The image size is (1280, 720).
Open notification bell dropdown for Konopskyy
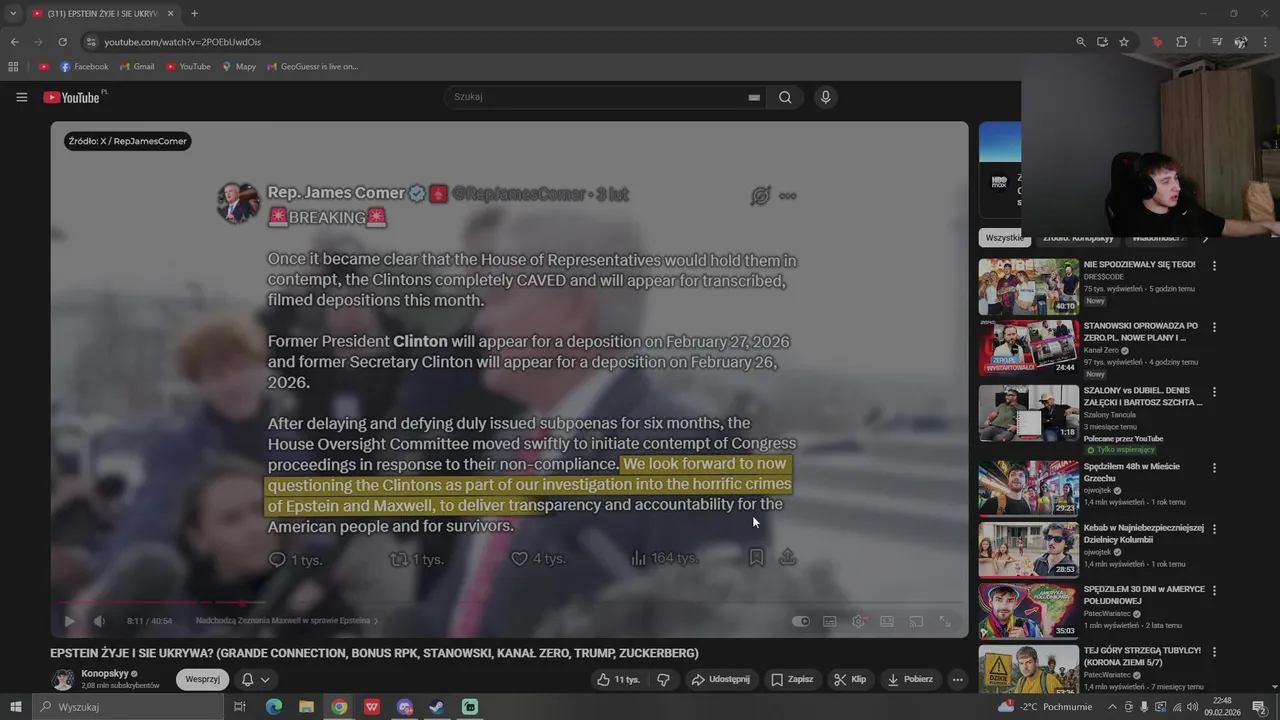(256, 679)
